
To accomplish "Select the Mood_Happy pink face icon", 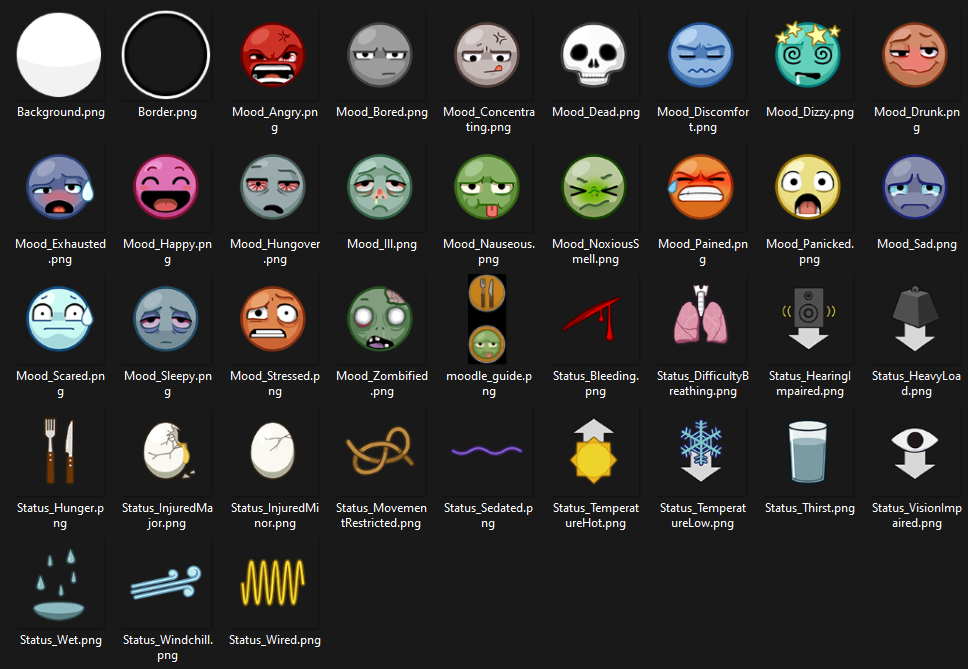I will coord(166,187).
